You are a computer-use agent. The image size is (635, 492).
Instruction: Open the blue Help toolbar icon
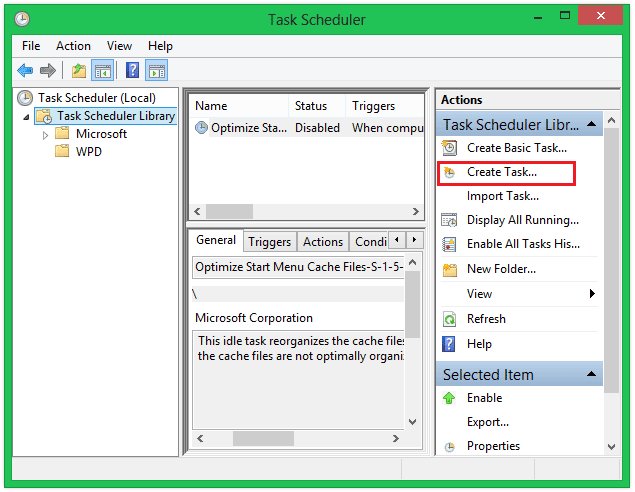(x=132, y=70)
